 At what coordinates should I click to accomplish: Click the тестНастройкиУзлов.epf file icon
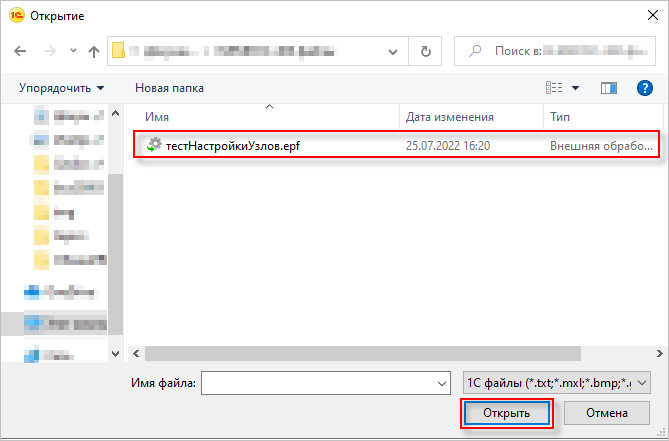(154, 145)
